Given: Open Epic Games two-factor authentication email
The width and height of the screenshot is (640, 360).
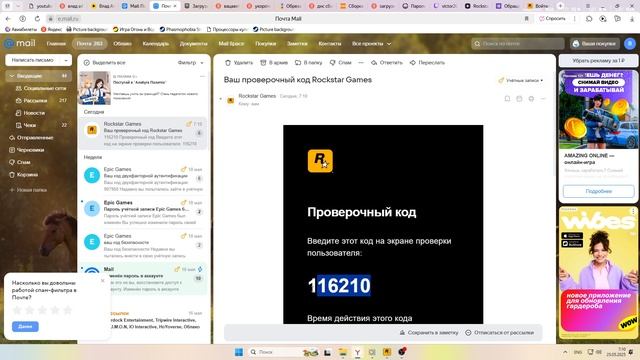Looking at the screenshot, I should click(143, 178).
